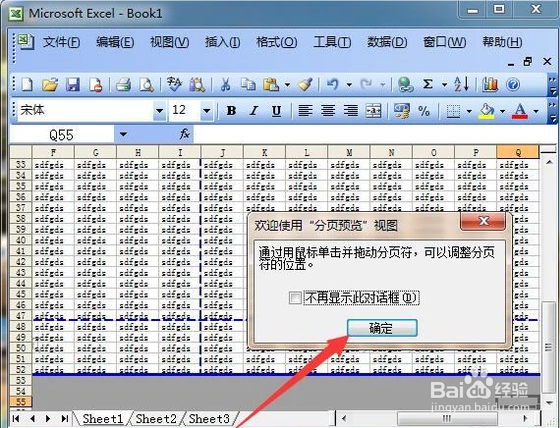This screenshot has width=560, height=428.
Task: Align text right
Action: pyautogui.click(x=351, y=111)
